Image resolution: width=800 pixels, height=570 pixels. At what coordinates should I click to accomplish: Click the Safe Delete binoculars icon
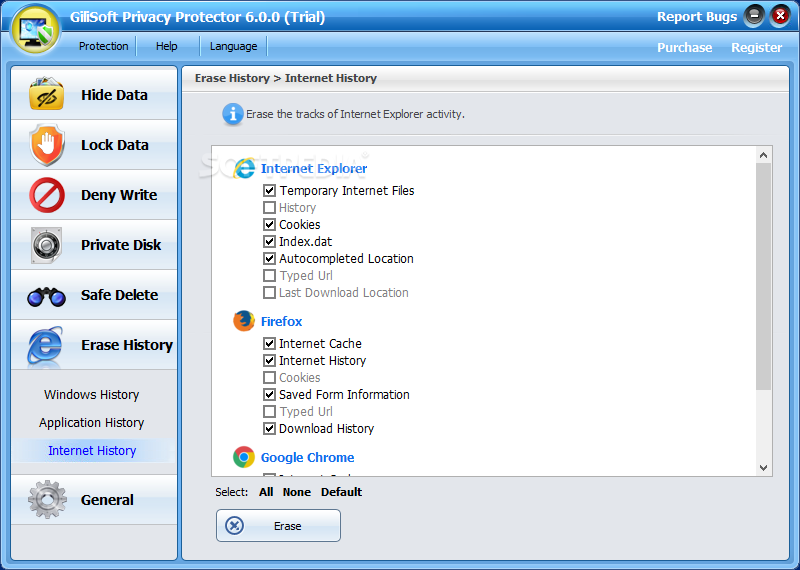point(46,296)
